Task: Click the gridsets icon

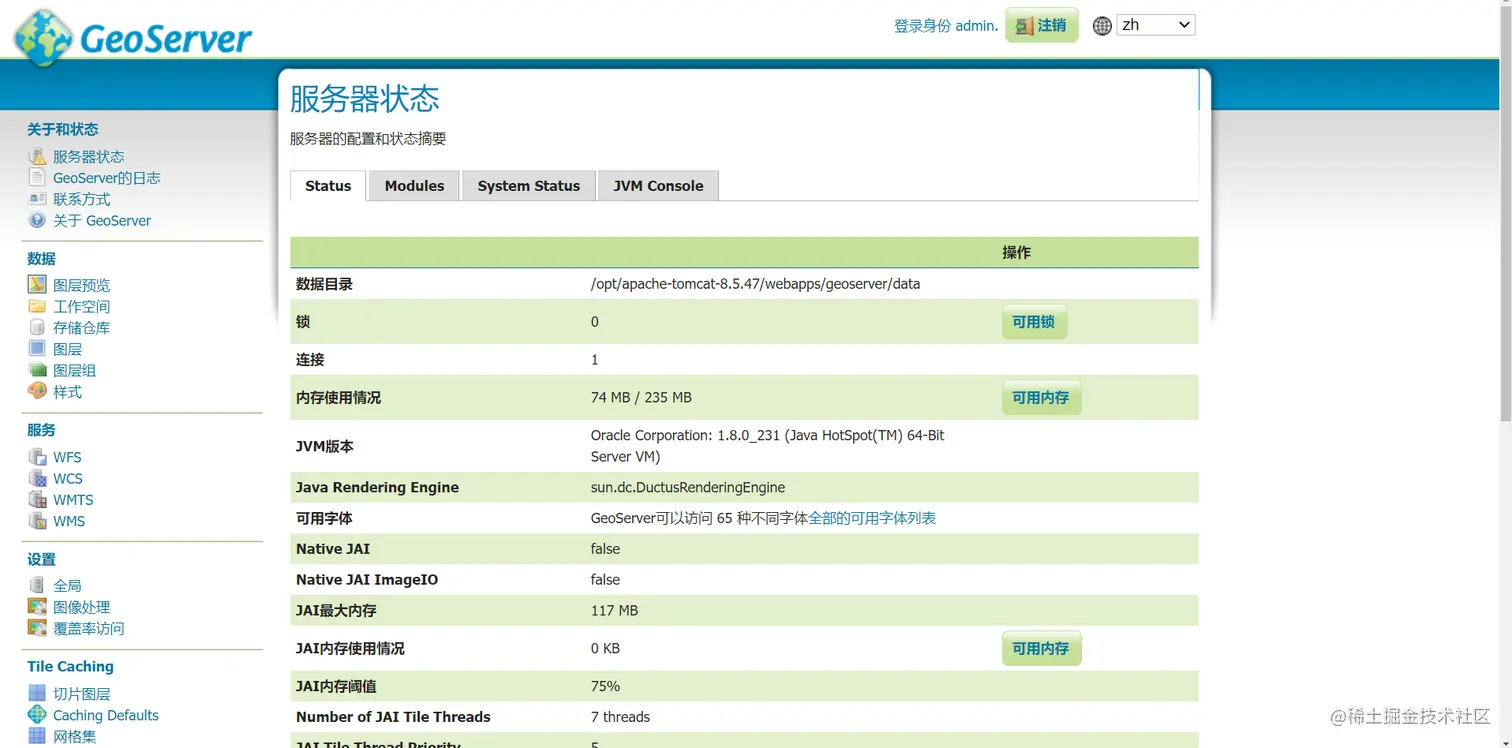Action: [37, 736]
